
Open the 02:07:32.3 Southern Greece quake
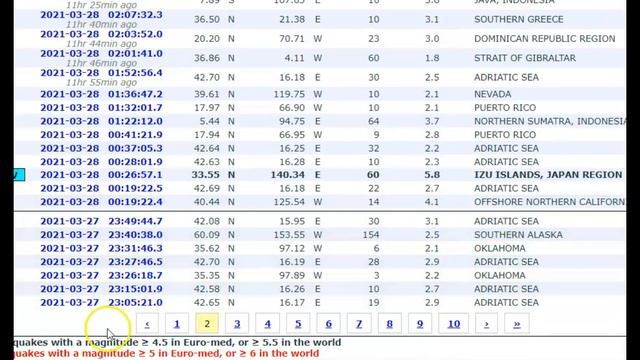point(101,15)
